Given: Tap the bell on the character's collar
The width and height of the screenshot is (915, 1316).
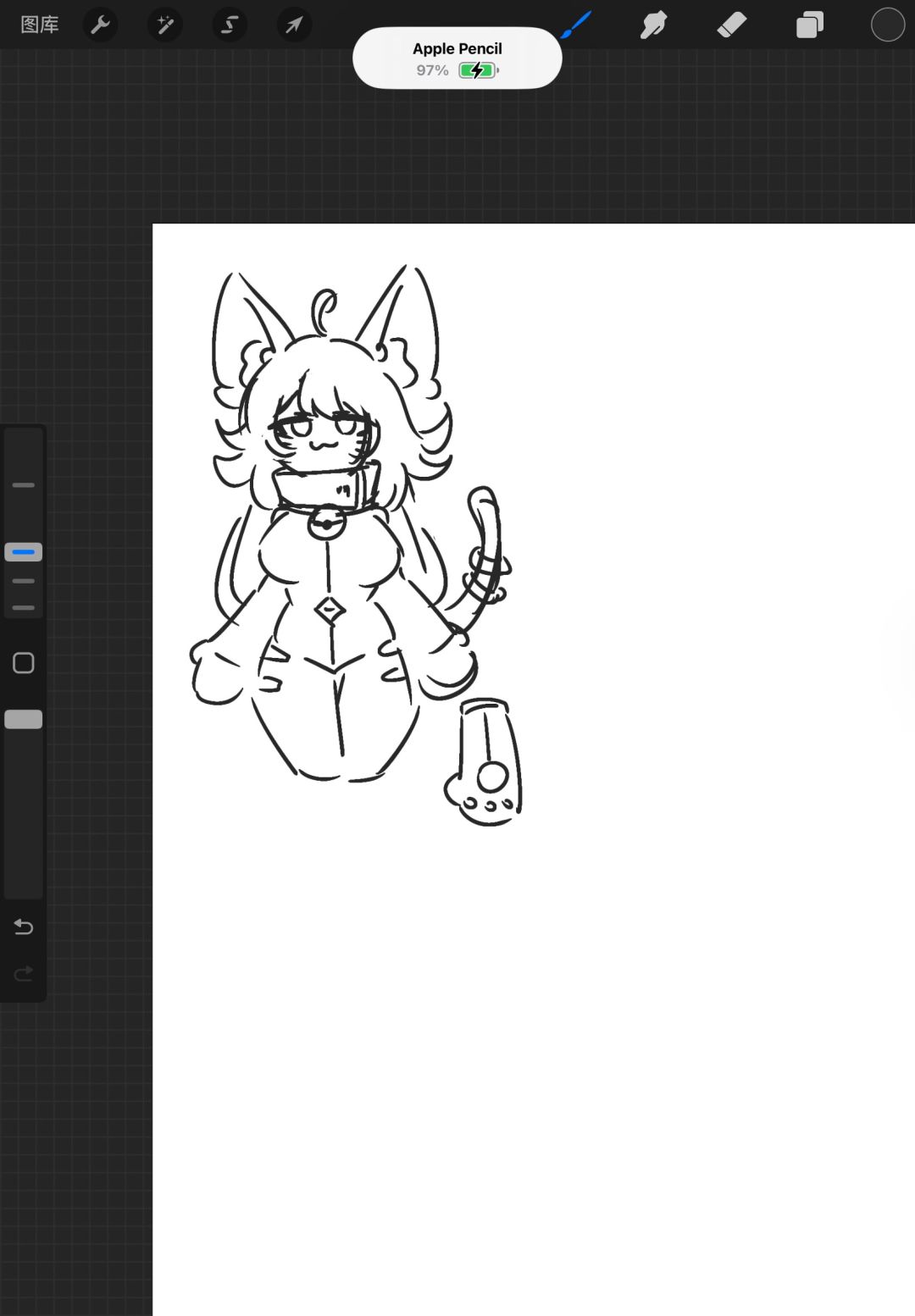Looking at the screenshot, I should tap(326, 523).
